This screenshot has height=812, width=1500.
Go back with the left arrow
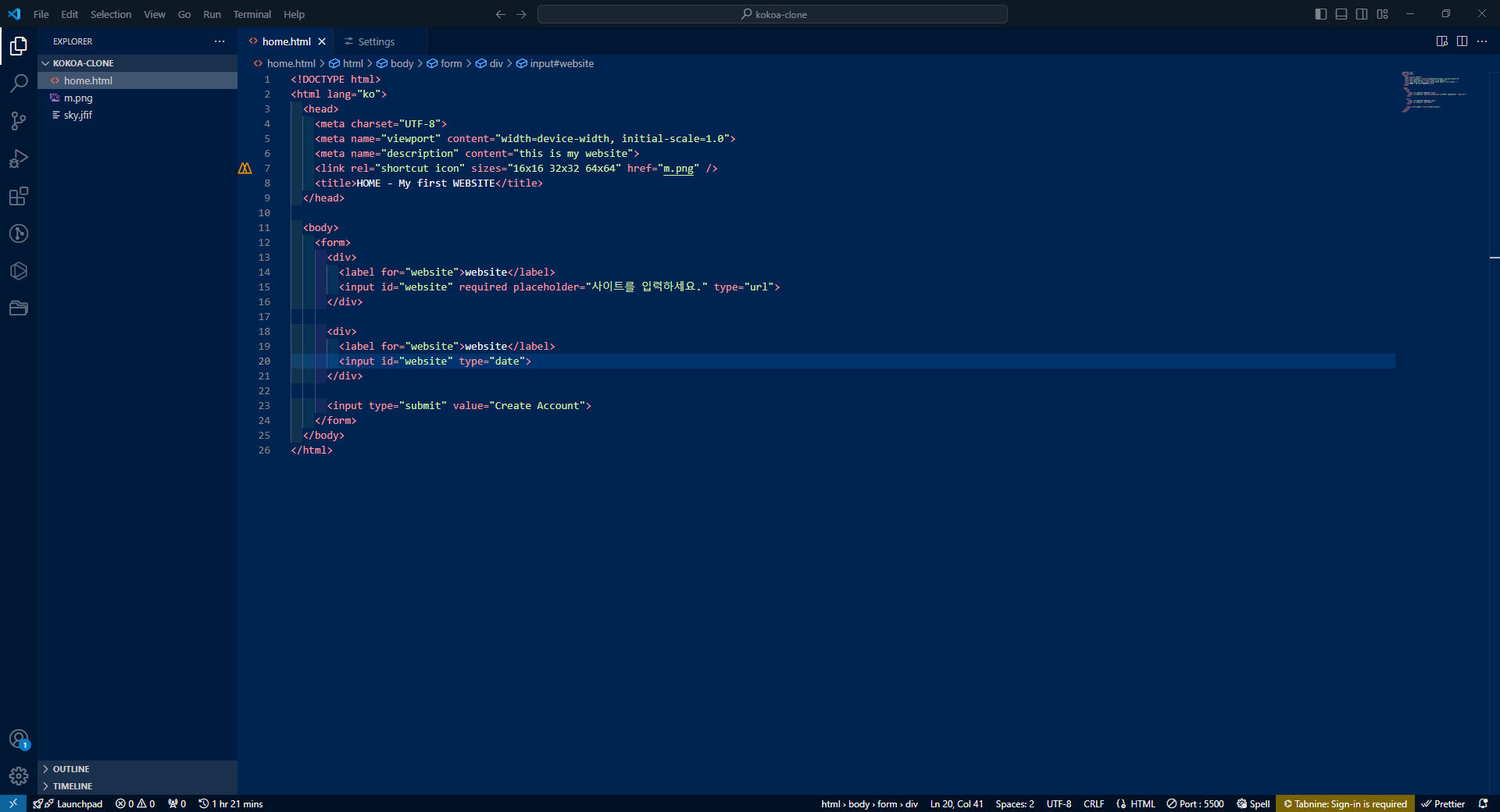[x=501, y=14]
